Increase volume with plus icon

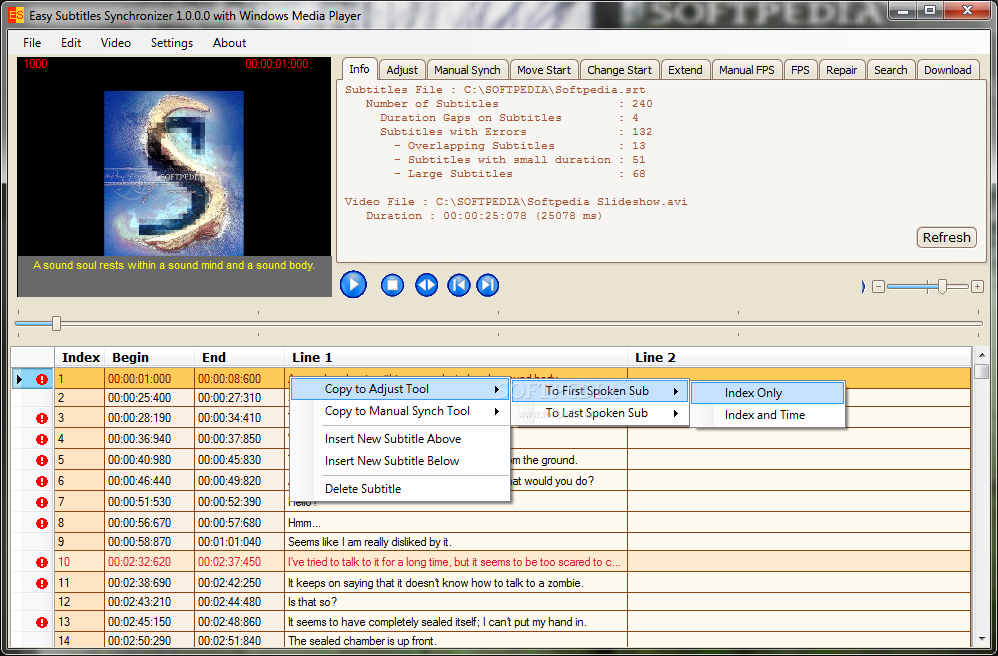click(x=977, y=287)
